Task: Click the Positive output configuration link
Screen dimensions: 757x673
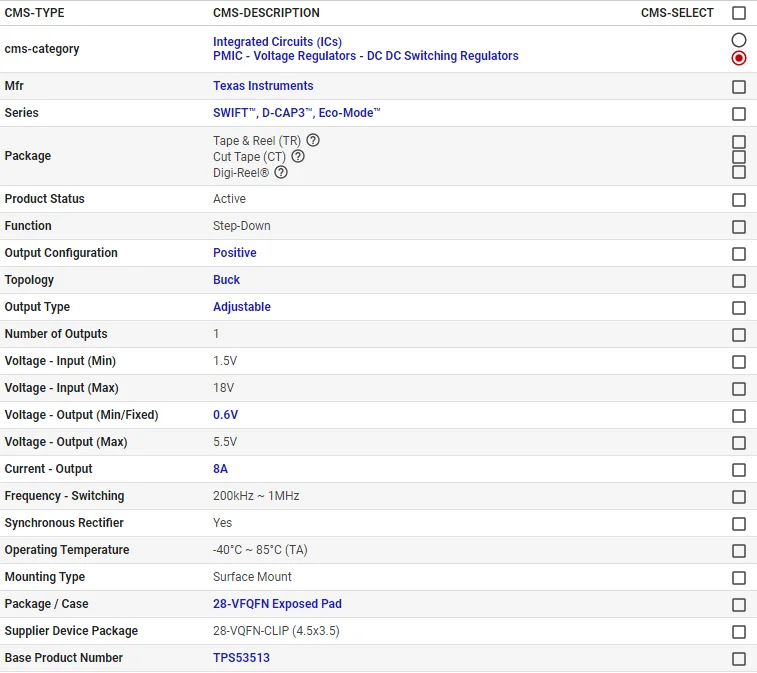Action: point(235,253)
